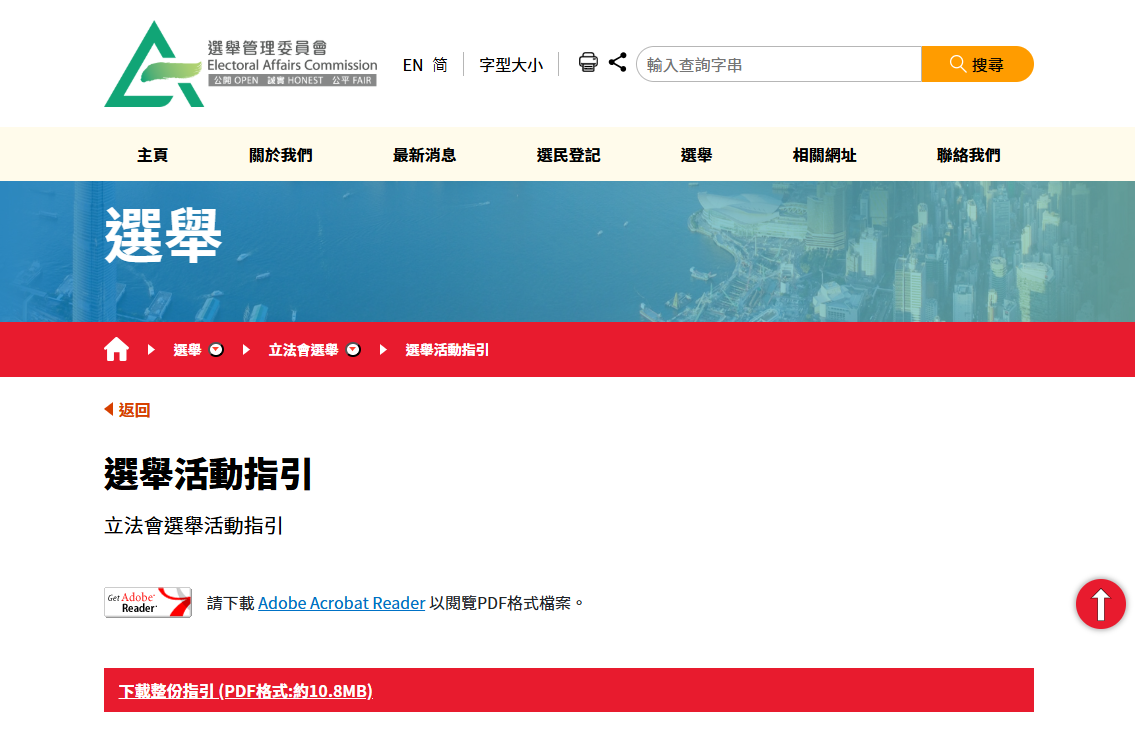Click the Get Adobe Reader badge
Viewport: 1135px width, 739px height.
click(x=148, y=602)
